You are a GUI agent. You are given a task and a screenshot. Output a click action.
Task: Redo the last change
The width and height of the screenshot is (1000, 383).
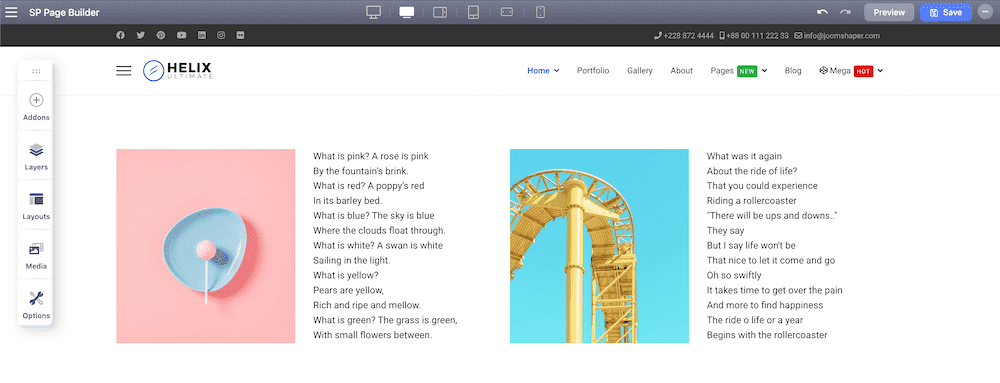[x=845, y=12]
